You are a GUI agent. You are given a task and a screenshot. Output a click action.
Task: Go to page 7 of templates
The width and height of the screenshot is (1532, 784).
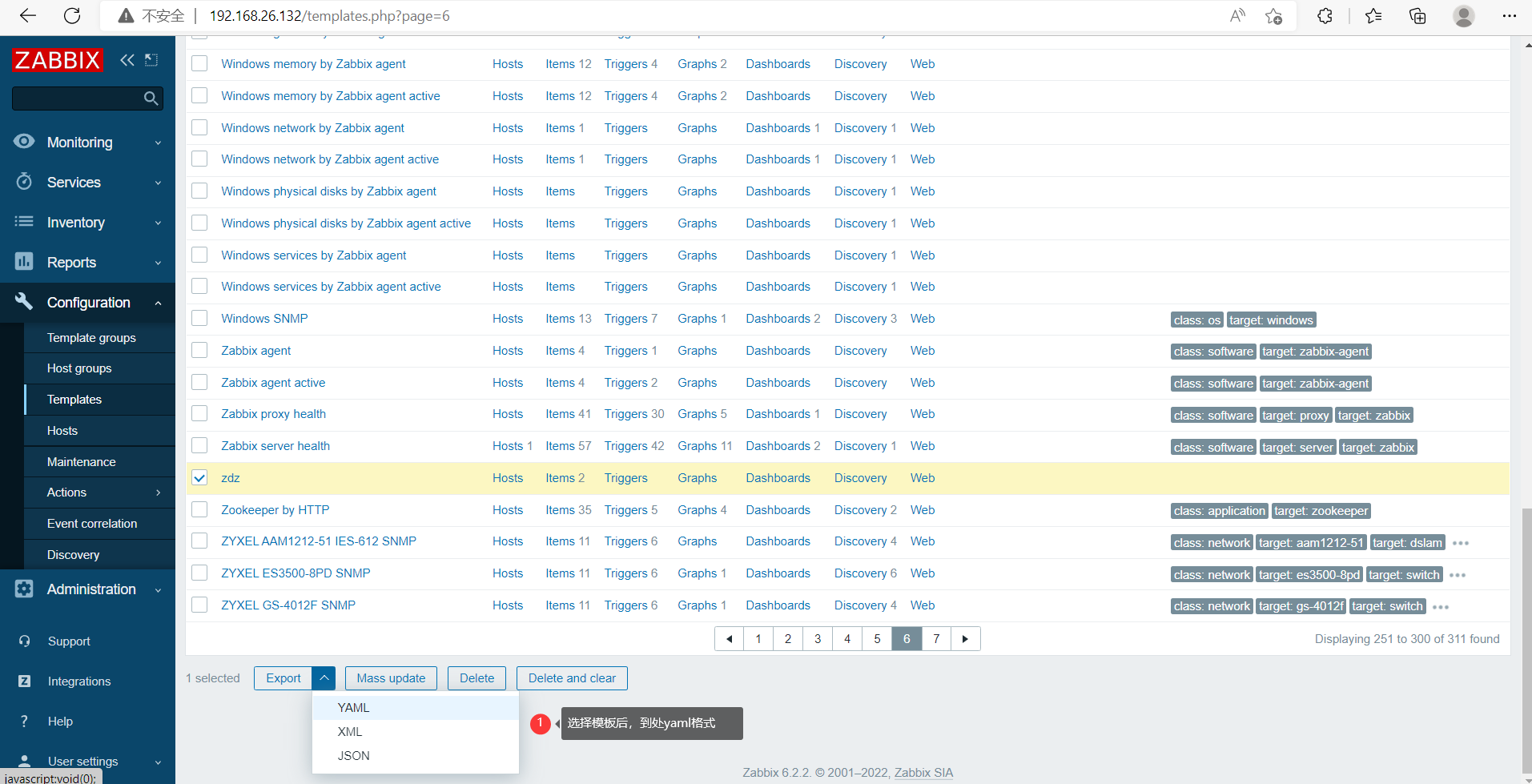936,639
